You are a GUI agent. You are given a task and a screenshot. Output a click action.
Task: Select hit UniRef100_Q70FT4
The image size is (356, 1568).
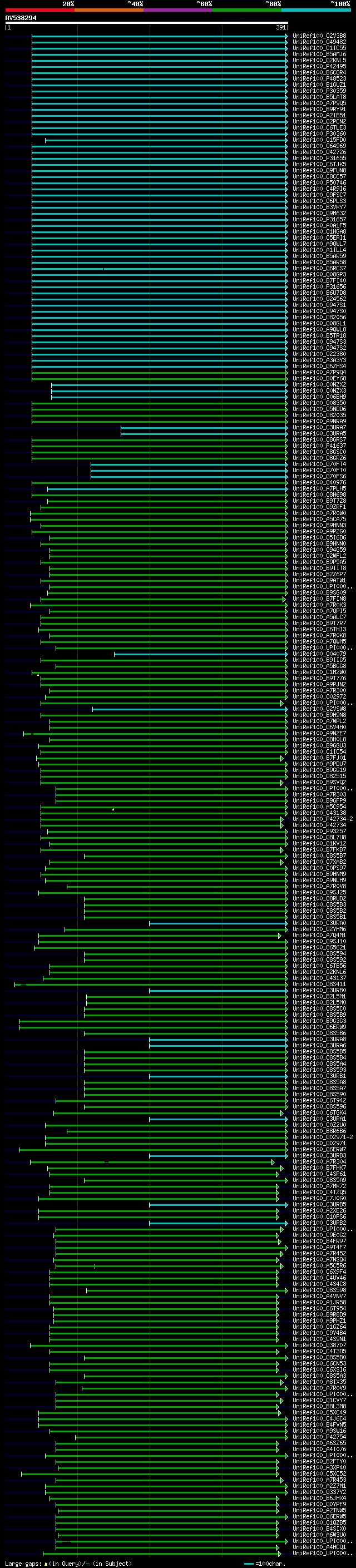pos(319,464)
